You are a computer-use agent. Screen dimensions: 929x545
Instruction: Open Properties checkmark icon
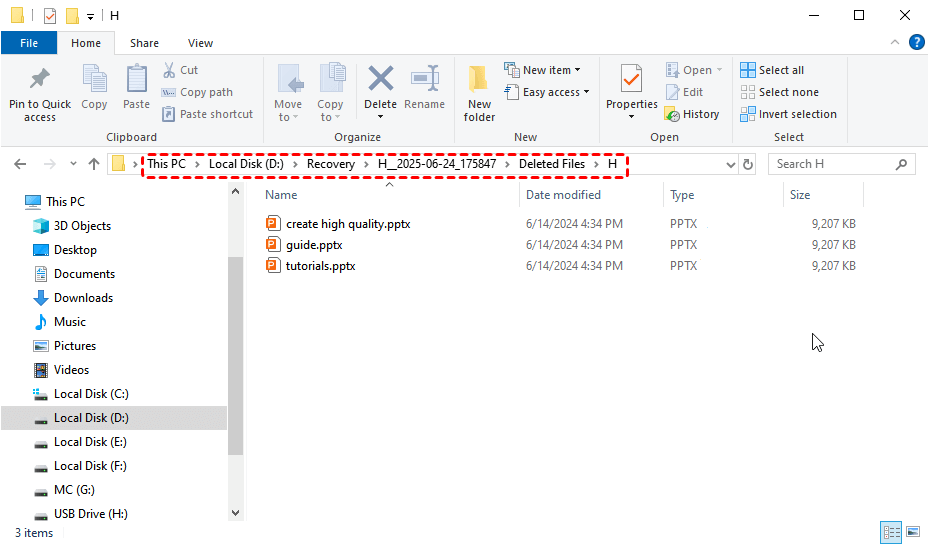(632, 79)
